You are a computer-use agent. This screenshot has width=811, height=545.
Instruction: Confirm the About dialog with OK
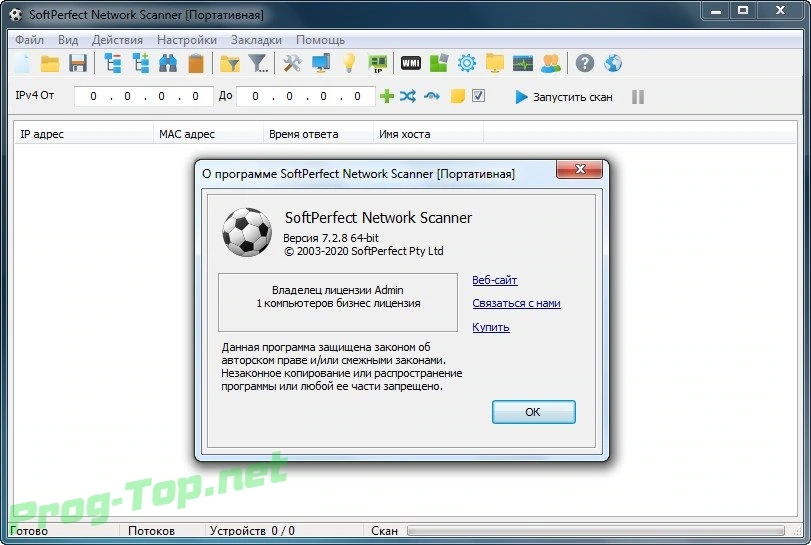pos(533,412)
